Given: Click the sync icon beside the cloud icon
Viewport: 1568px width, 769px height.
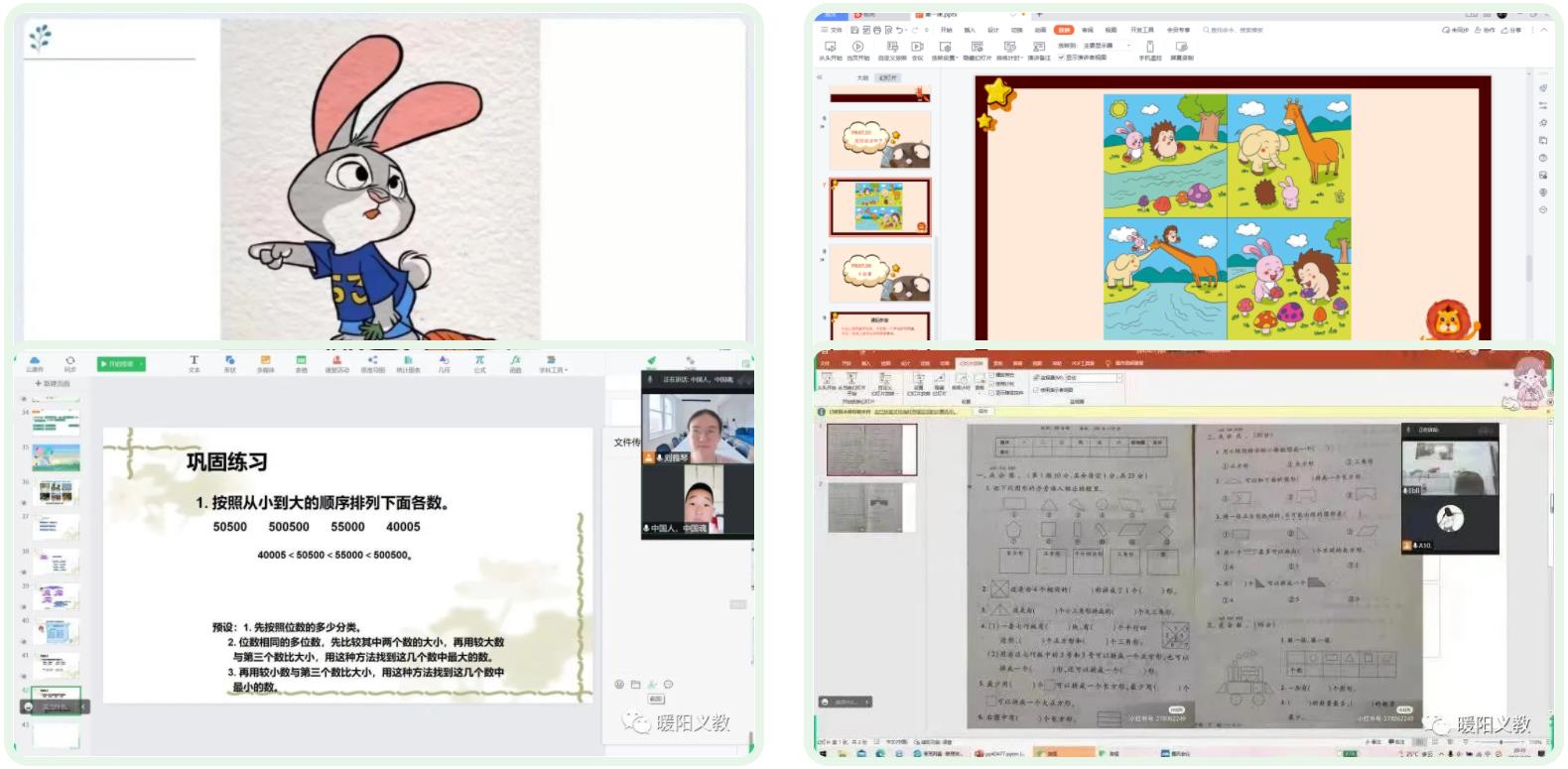Looking at the screenshot, I should (70, 361).
